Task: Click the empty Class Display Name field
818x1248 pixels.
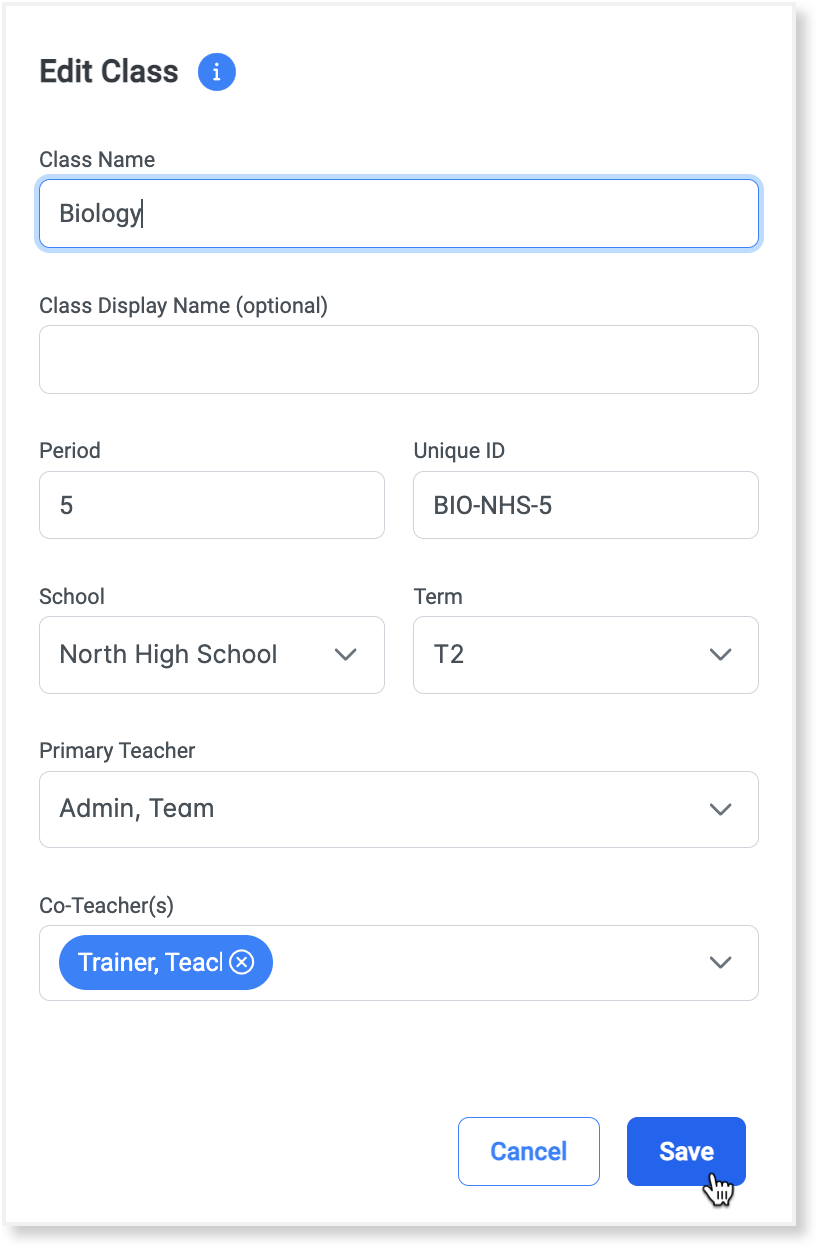Action: click(398, 359)
